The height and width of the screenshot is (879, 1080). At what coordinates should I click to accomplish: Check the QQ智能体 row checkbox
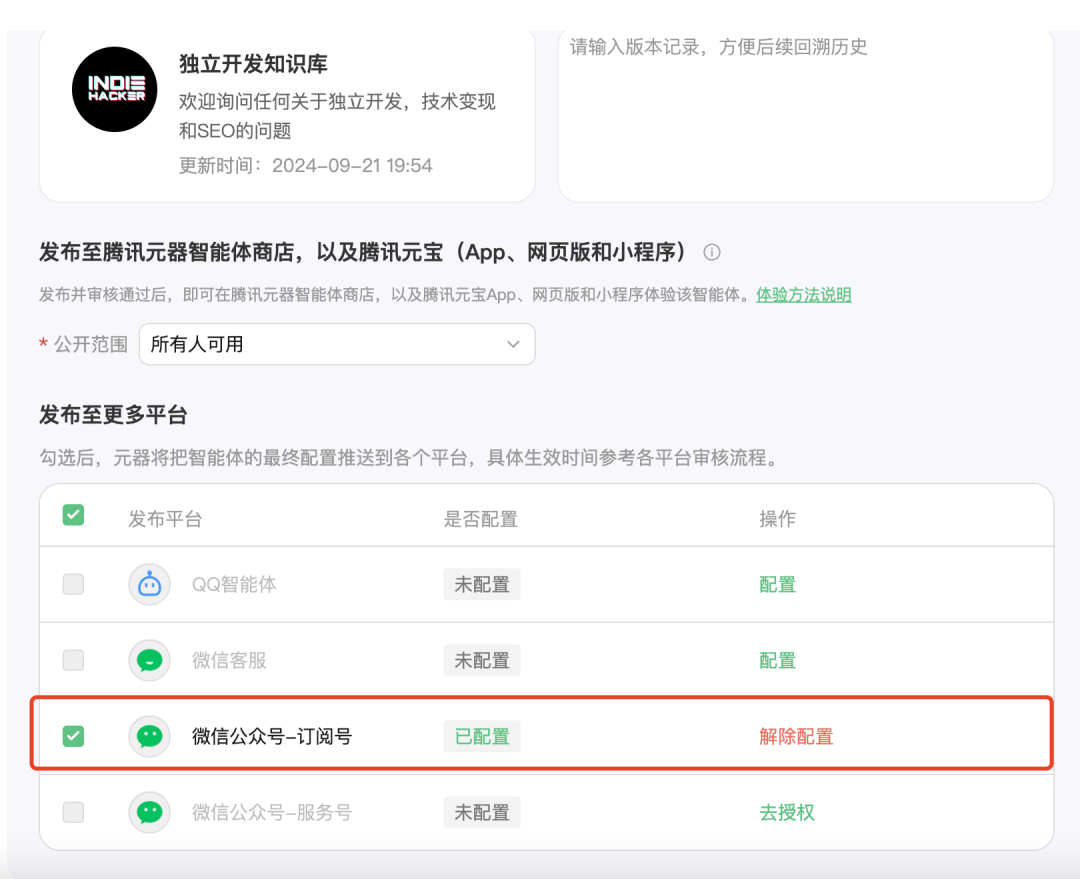[x=73, y=584]
